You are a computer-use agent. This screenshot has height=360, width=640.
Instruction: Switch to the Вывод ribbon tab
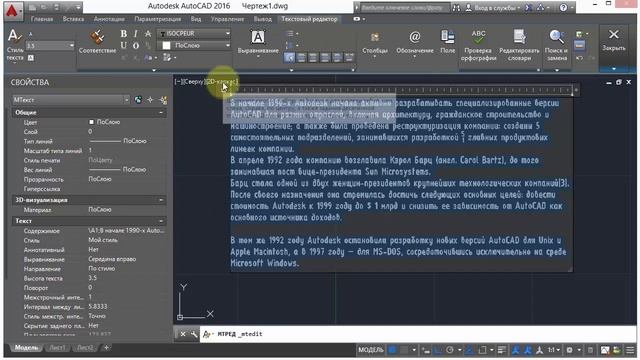[262, 19]
